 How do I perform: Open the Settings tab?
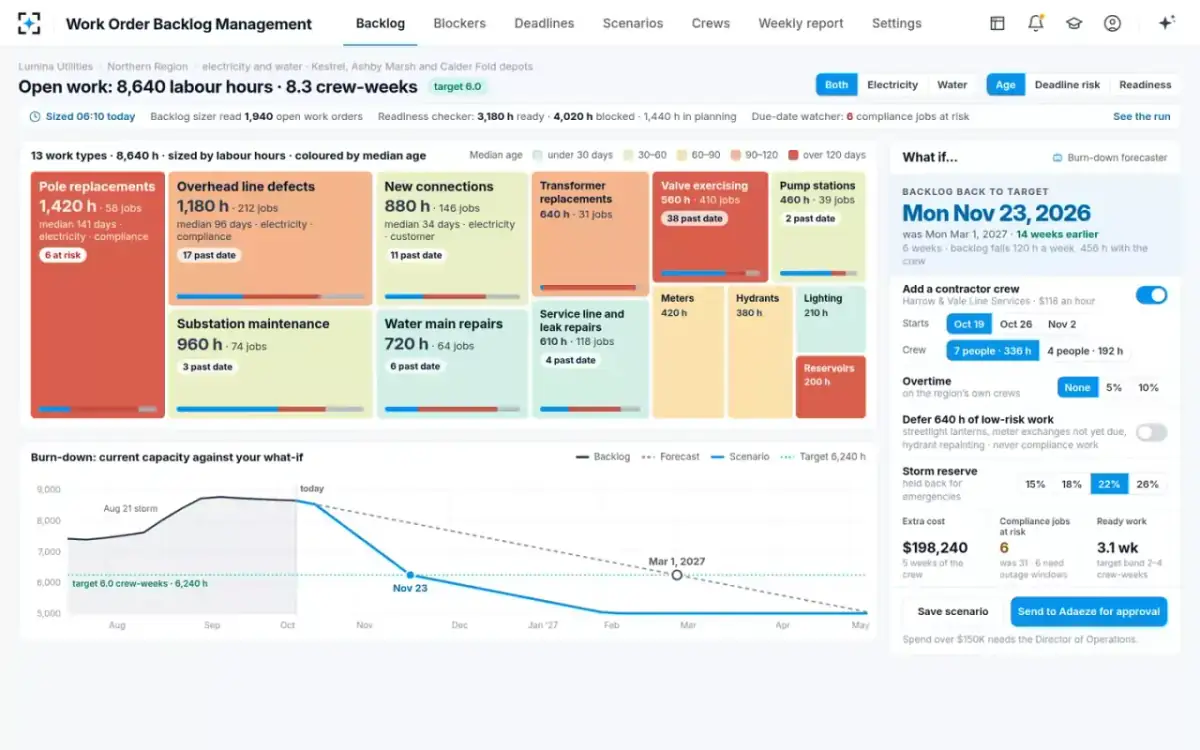pos(896,23)
